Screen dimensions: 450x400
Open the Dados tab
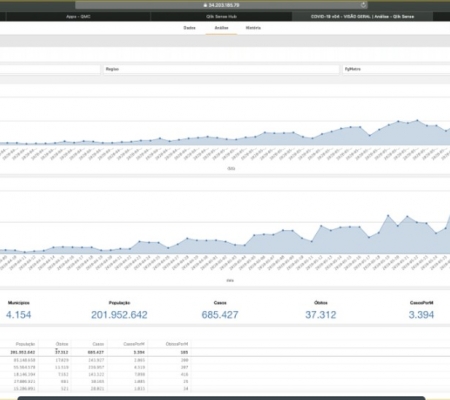[x=189, y=28]
